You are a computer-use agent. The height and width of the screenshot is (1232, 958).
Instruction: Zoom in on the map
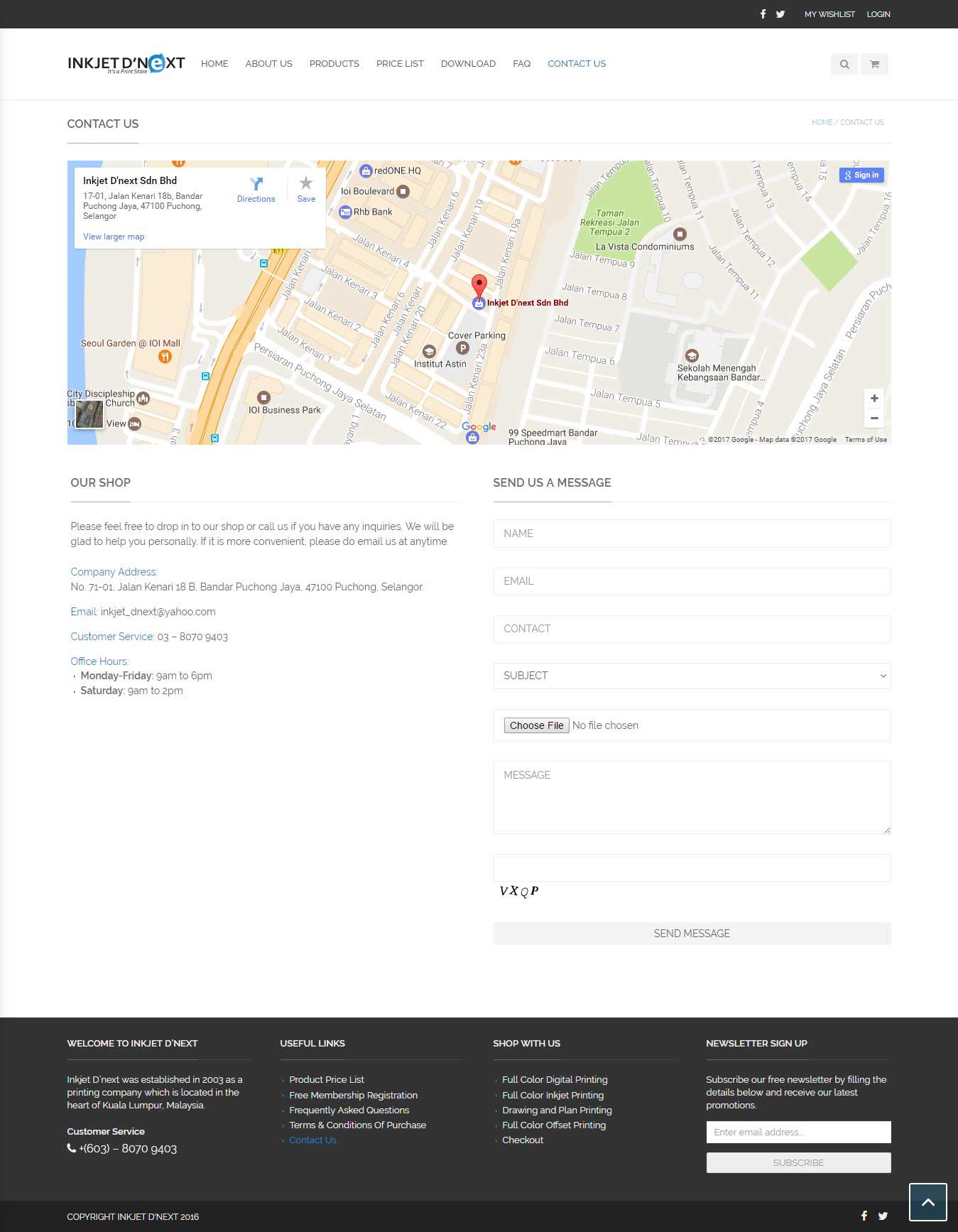point(874,399)
